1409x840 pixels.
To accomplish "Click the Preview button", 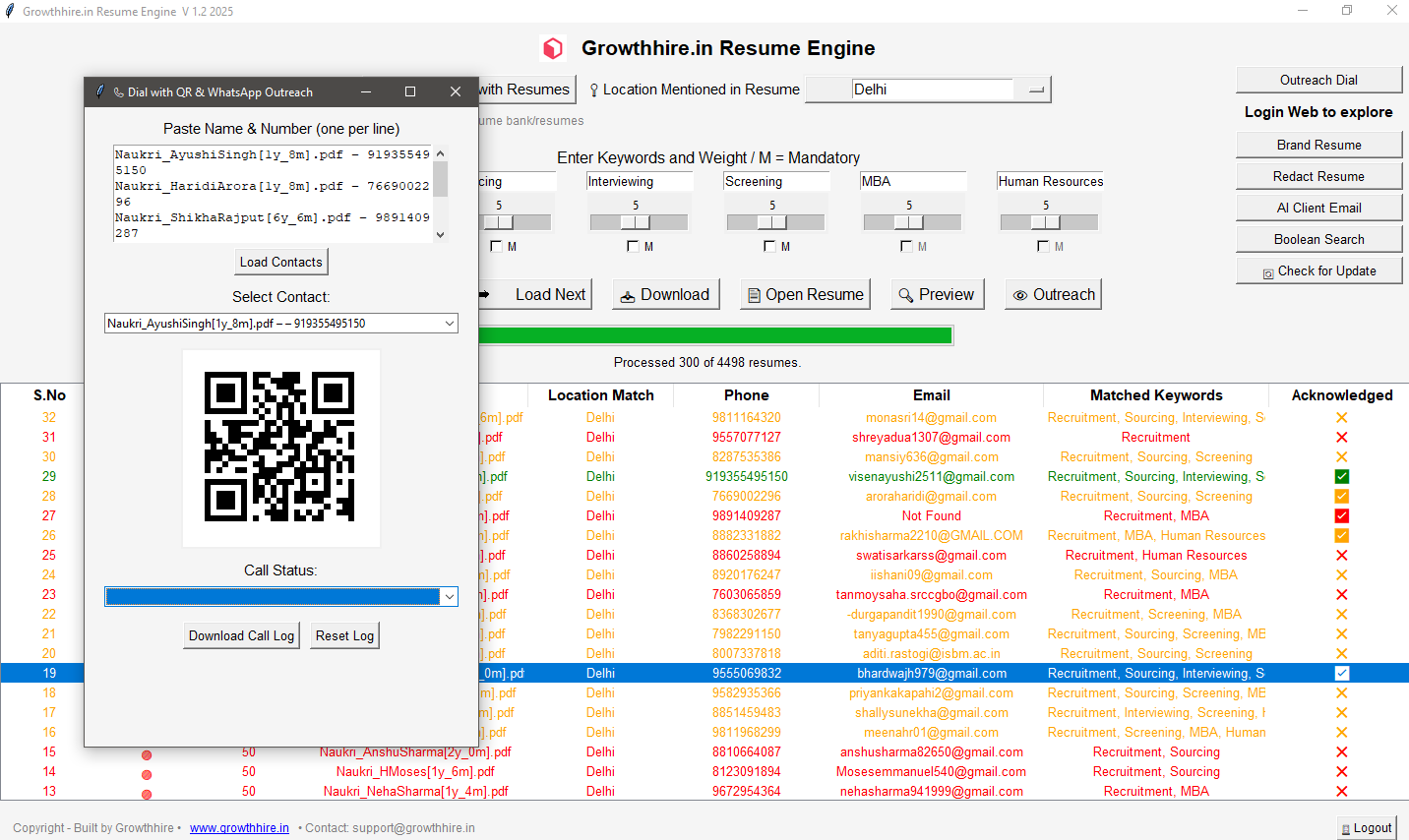I will 937,294.
